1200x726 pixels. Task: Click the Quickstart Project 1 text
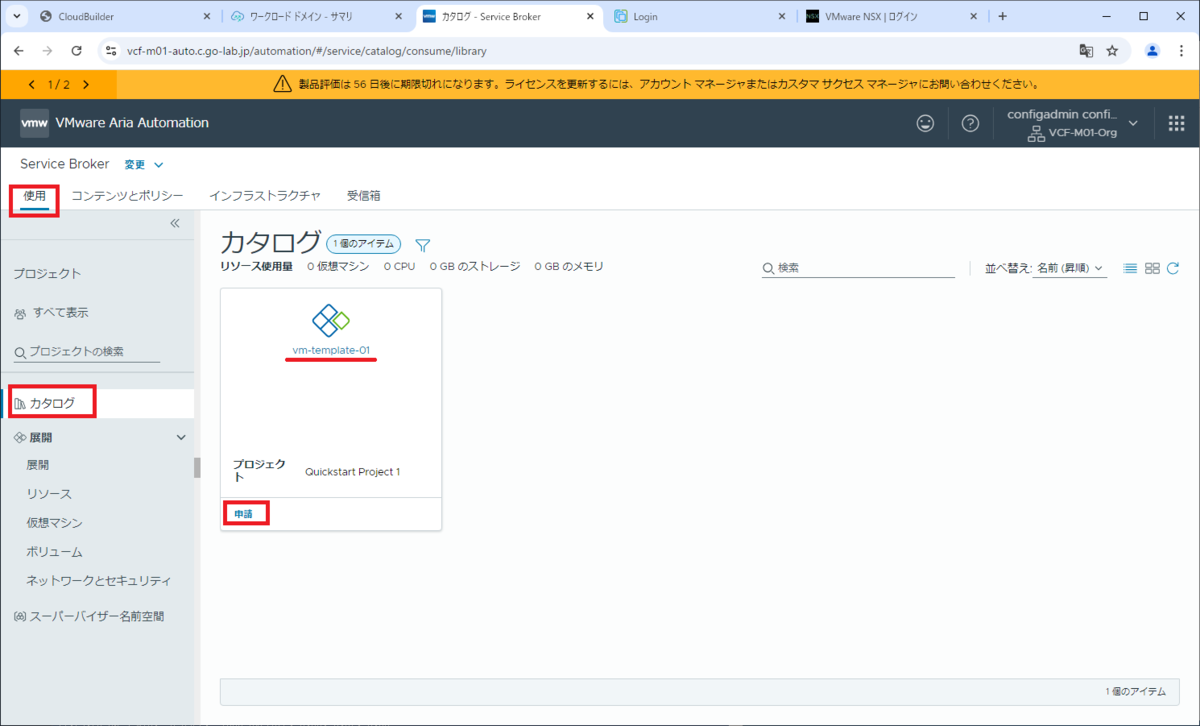[352, 471]
